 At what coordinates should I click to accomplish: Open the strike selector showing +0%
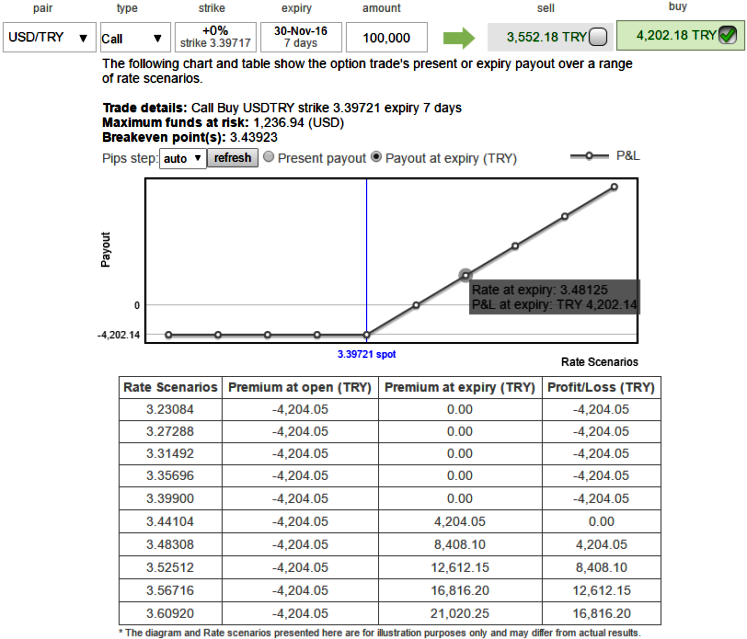(x=215, y=37)
